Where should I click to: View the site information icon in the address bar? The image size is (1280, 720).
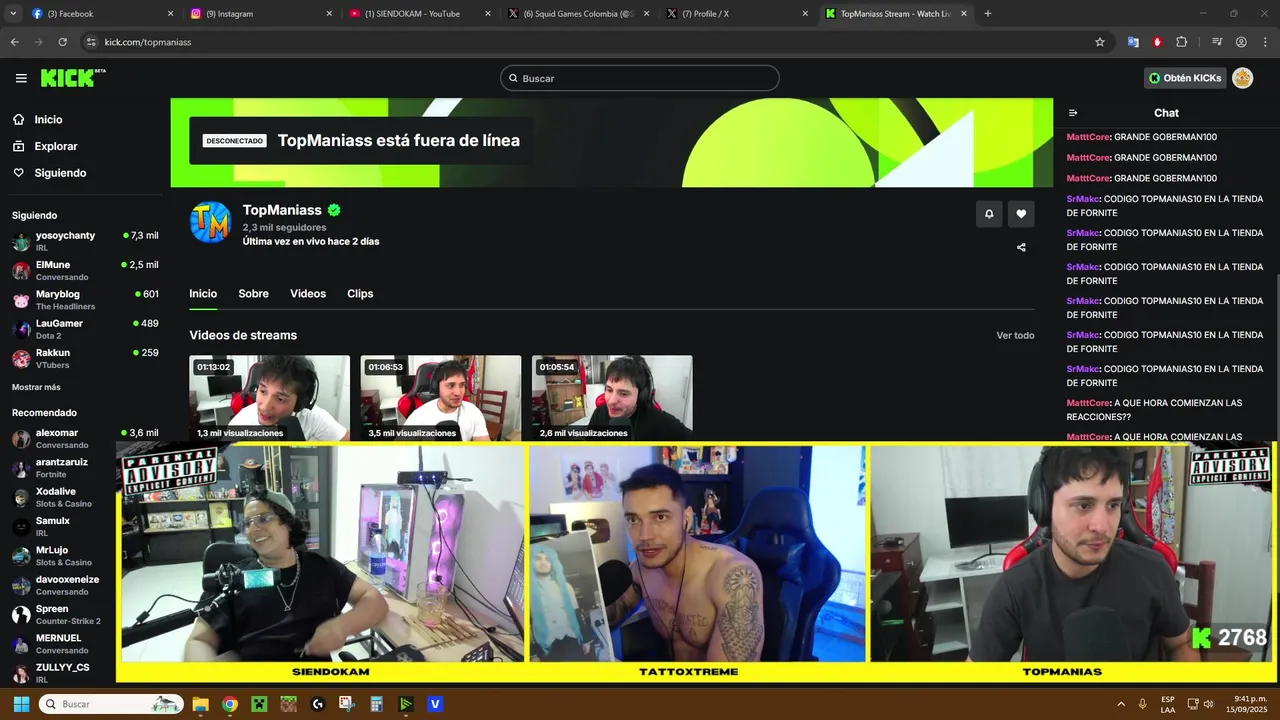(91, 42)
